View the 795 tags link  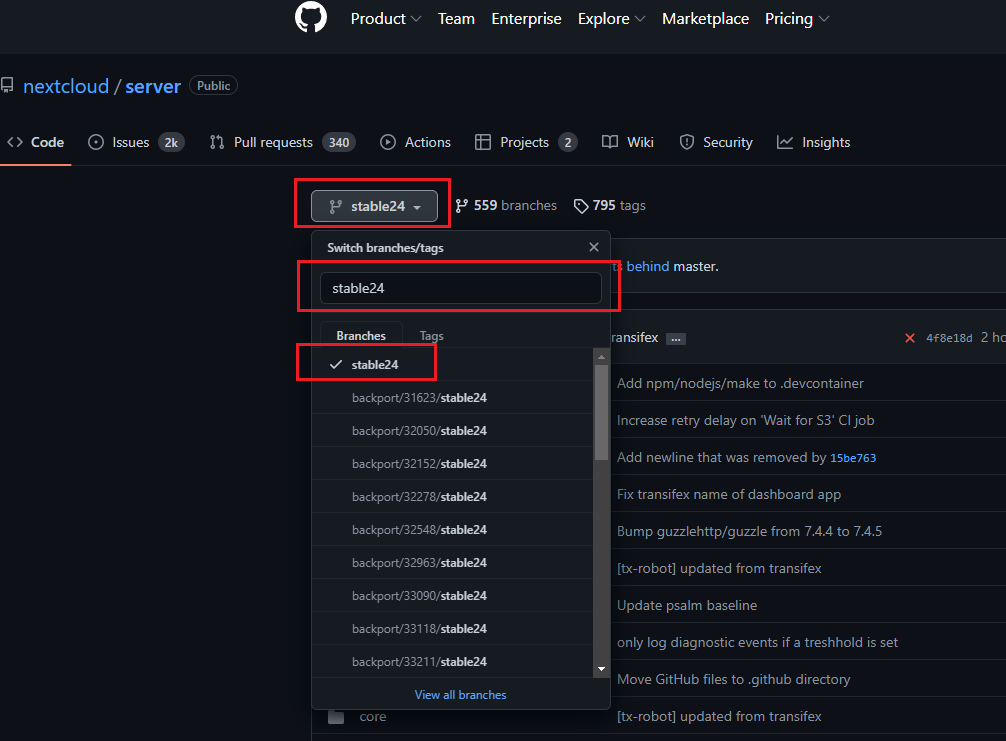coord(610,205)
